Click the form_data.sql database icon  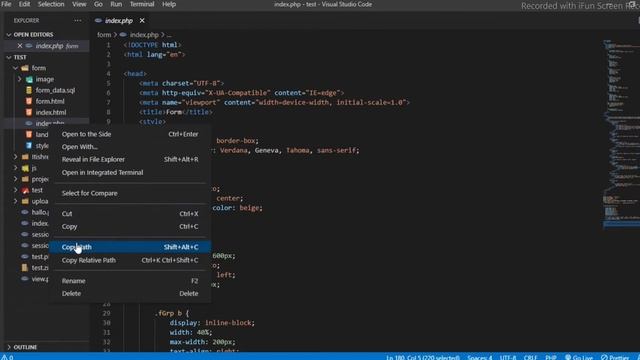(x=29, y=90)
